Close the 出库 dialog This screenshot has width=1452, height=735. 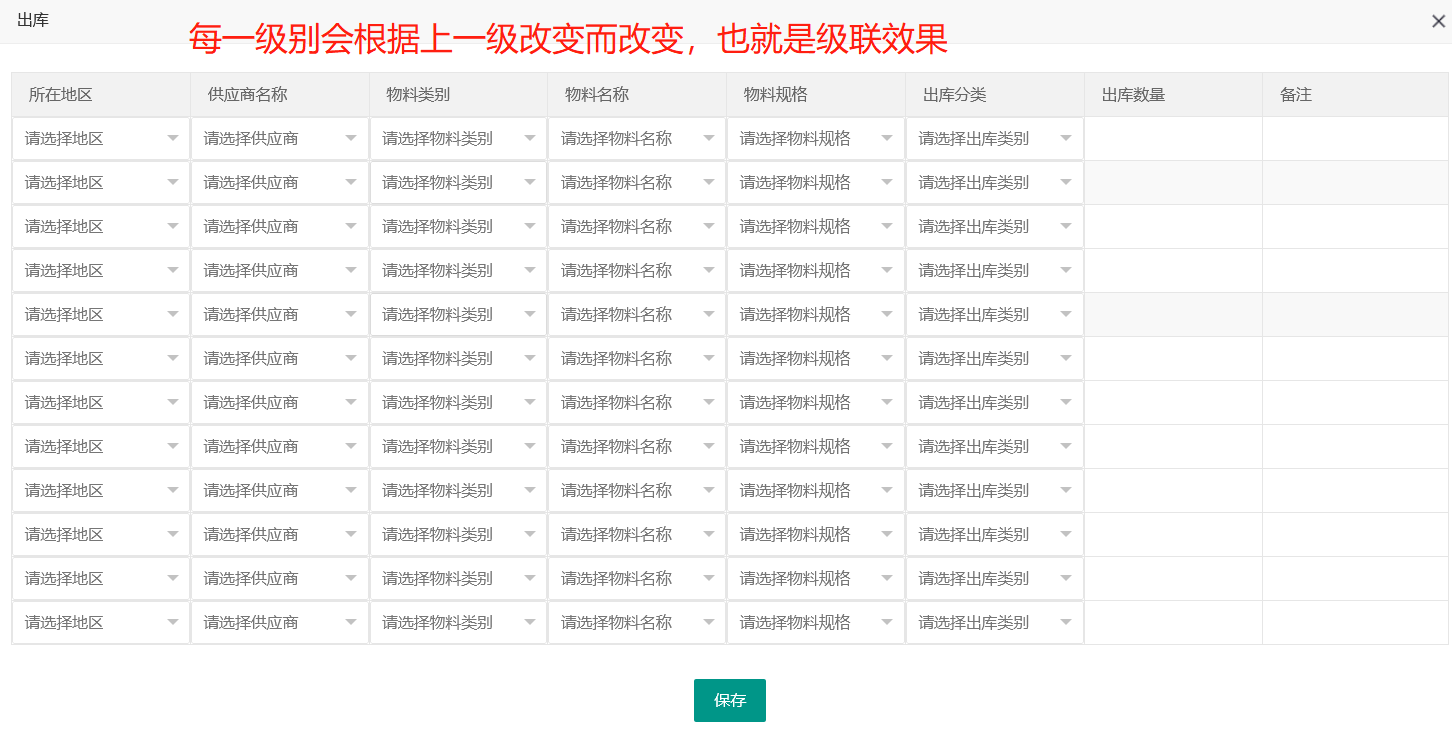pyautogui.click(x=1437, y=20)
